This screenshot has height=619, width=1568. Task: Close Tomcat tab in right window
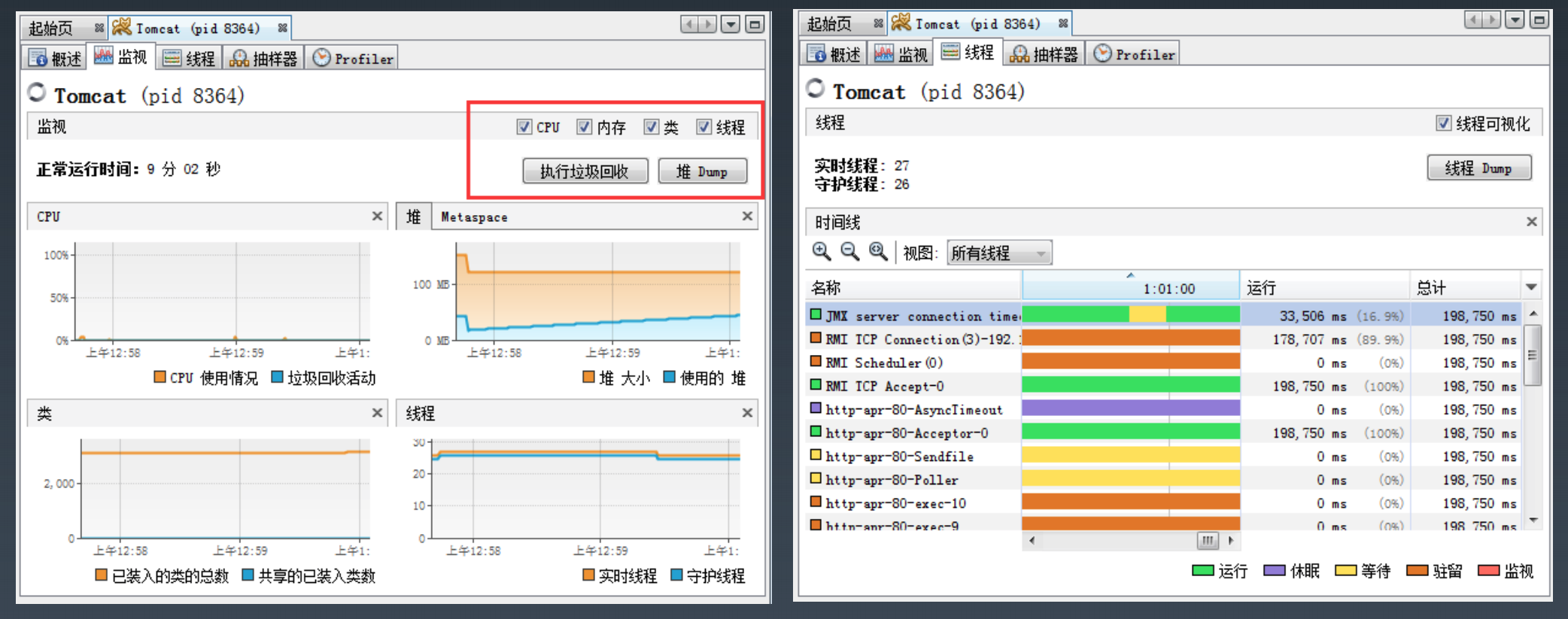[1062, 24]
